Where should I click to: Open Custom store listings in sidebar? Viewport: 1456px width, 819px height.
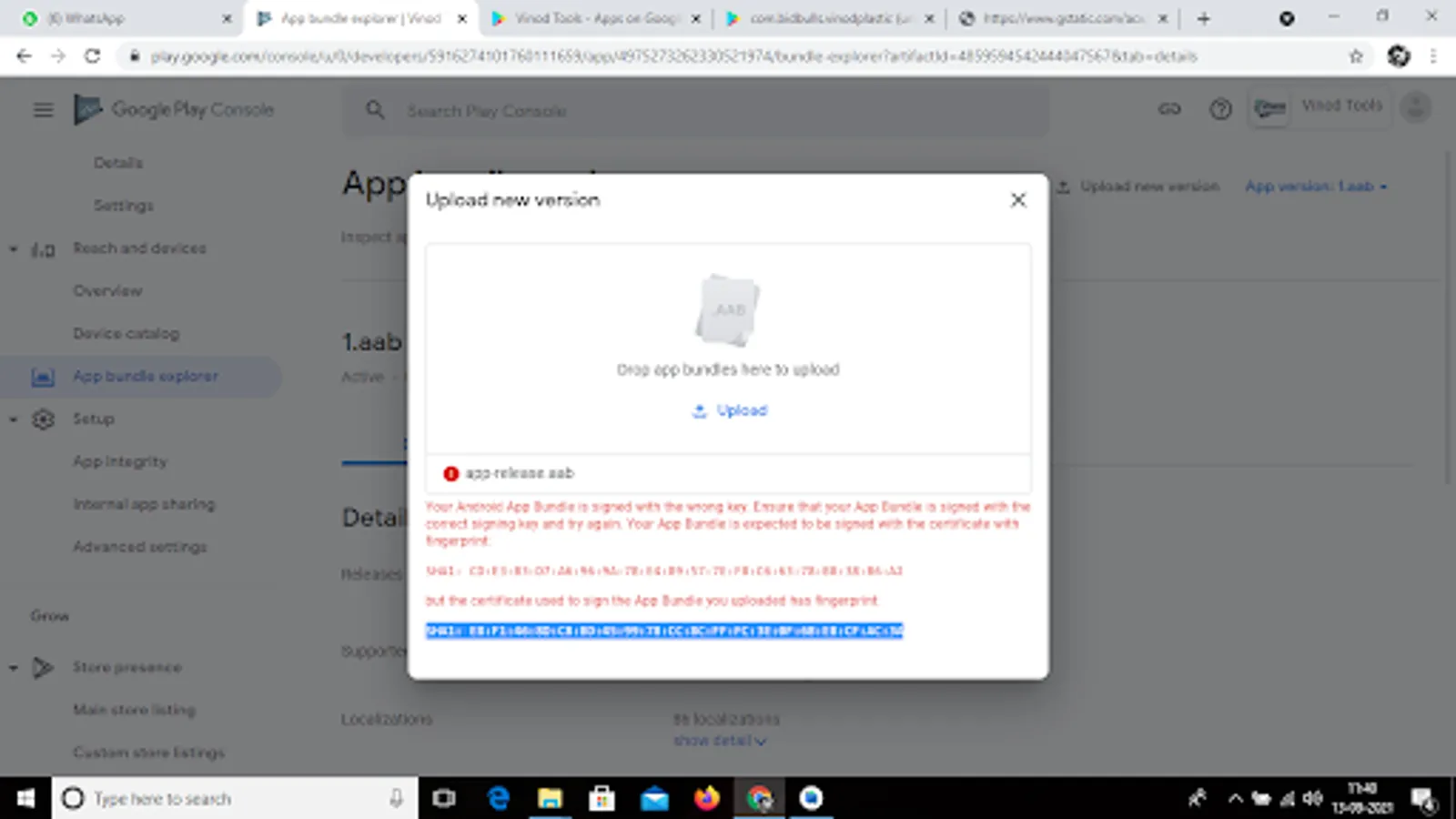point(148,753)
